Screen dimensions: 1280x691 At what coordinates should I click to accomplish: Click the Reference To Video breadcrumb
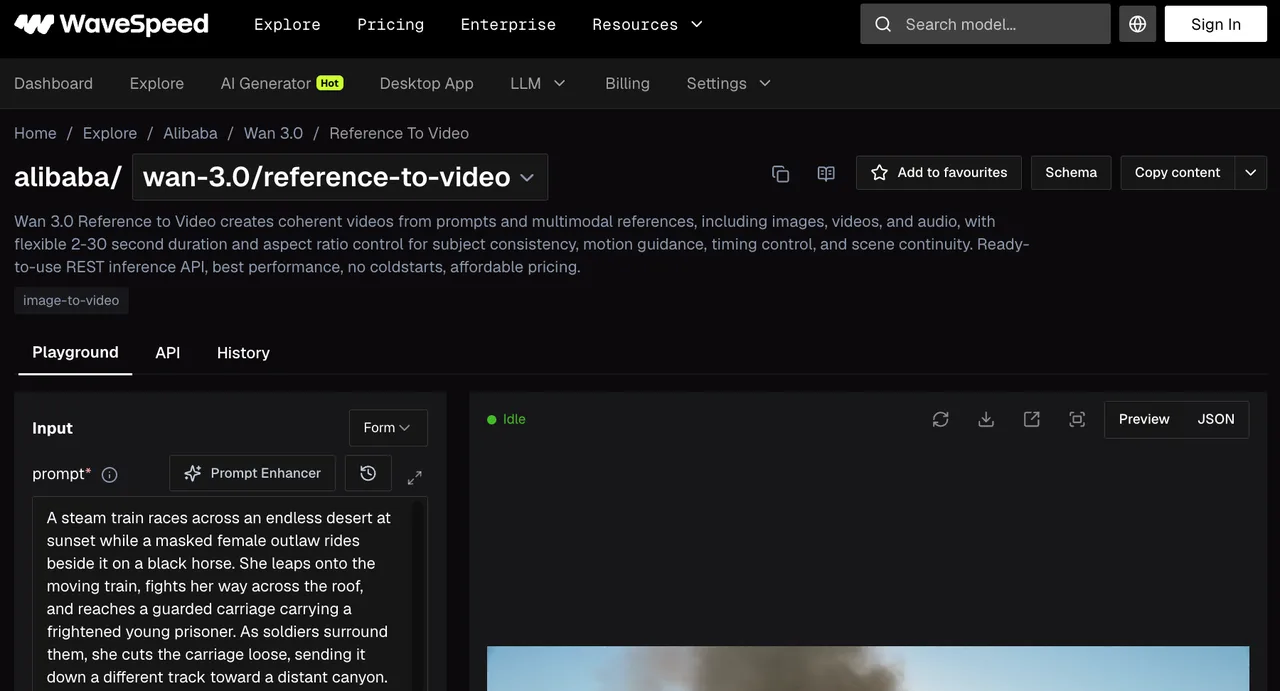399,133
